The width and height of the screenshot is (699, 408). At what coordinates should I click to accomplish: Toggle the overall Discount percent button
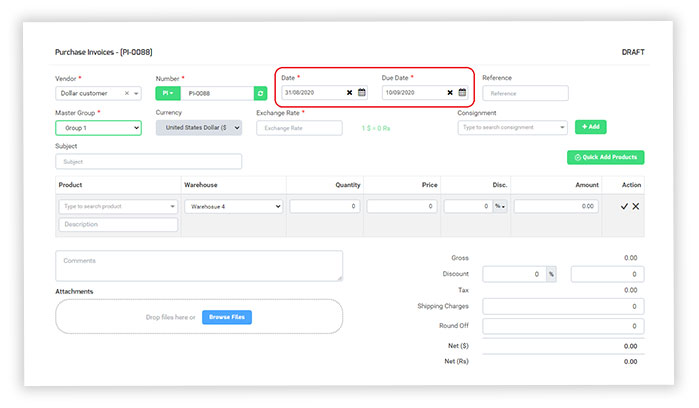tap(550, 274)
